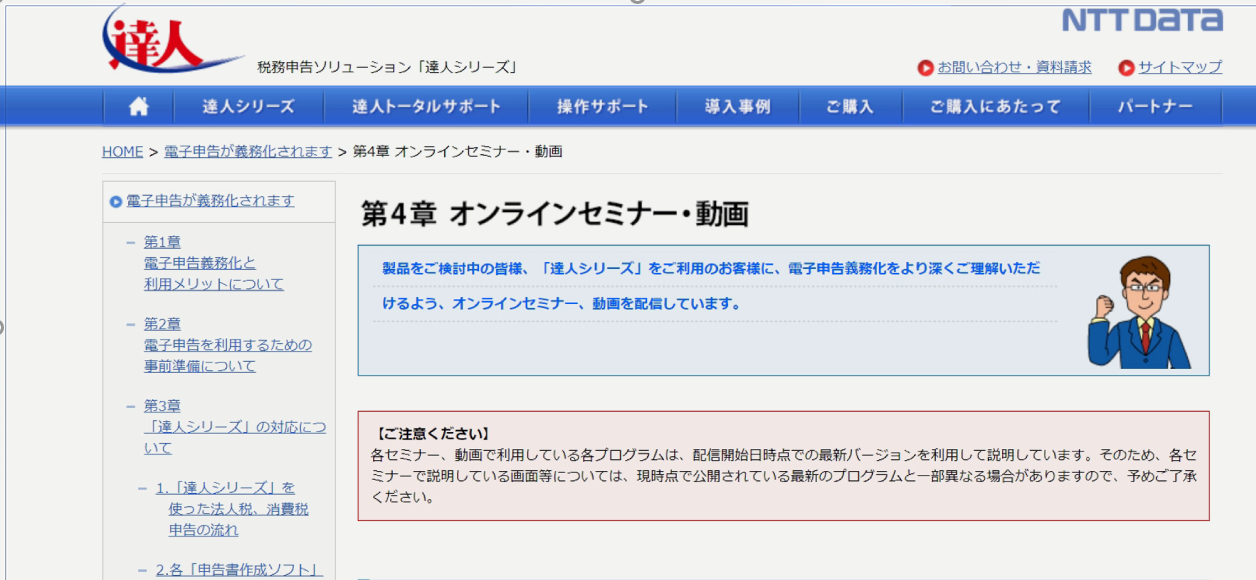This screenshot has height=580, width=1256.
Task: Open 達人シリーズ menu
Action: (249, 106)
